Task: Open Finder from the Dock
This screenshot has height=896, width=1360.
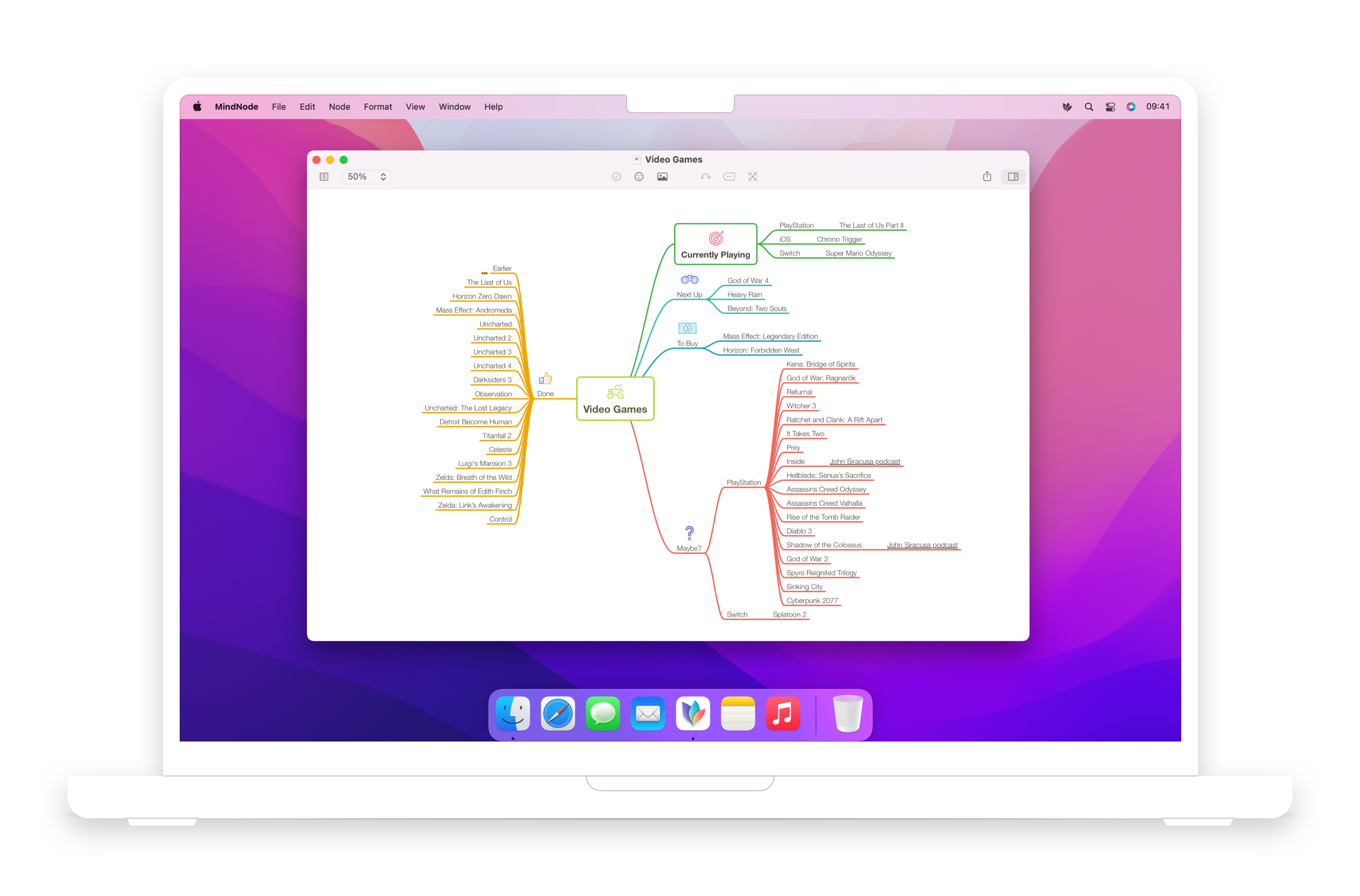Action: tap(513, 713)
